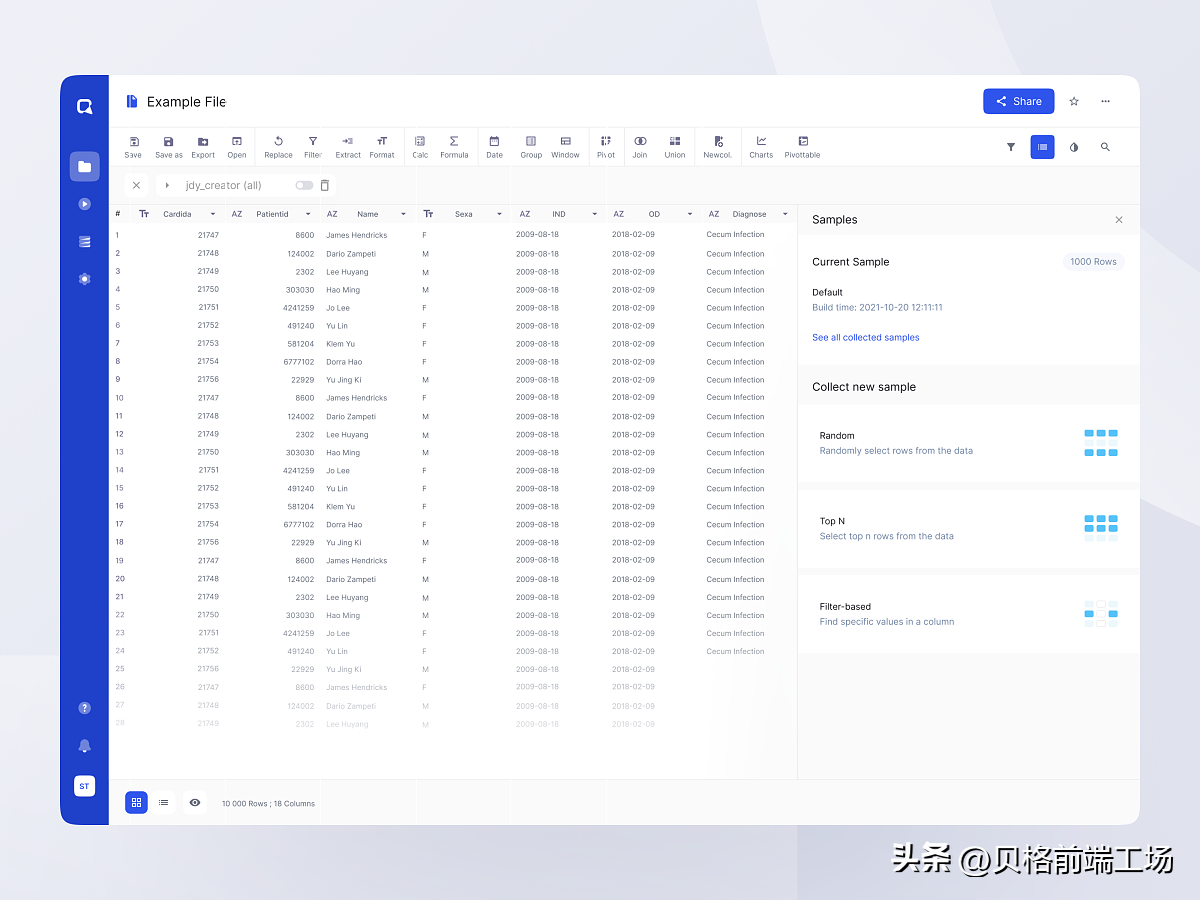
Task: Open notifications bell in sidebar
Action: (84, 746)
